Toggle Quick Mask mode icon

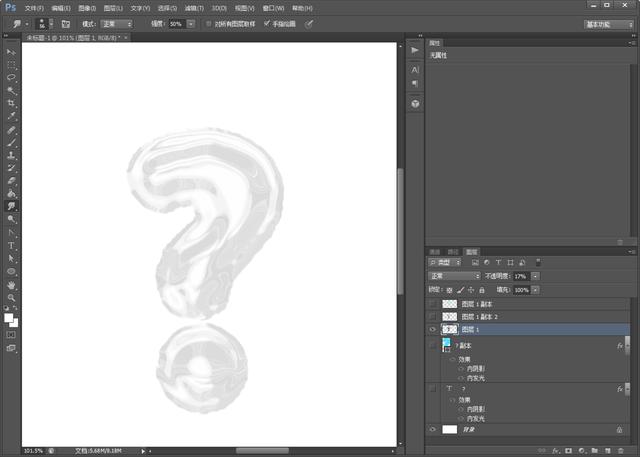point(11,335)
